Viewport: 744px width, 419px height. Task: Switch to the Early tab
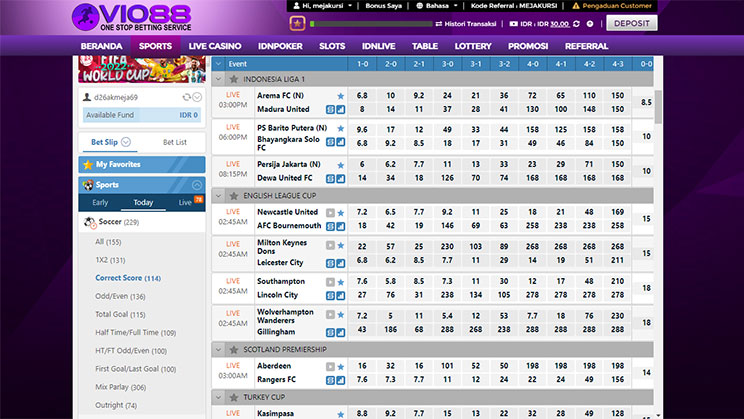[x=100, y=203]
